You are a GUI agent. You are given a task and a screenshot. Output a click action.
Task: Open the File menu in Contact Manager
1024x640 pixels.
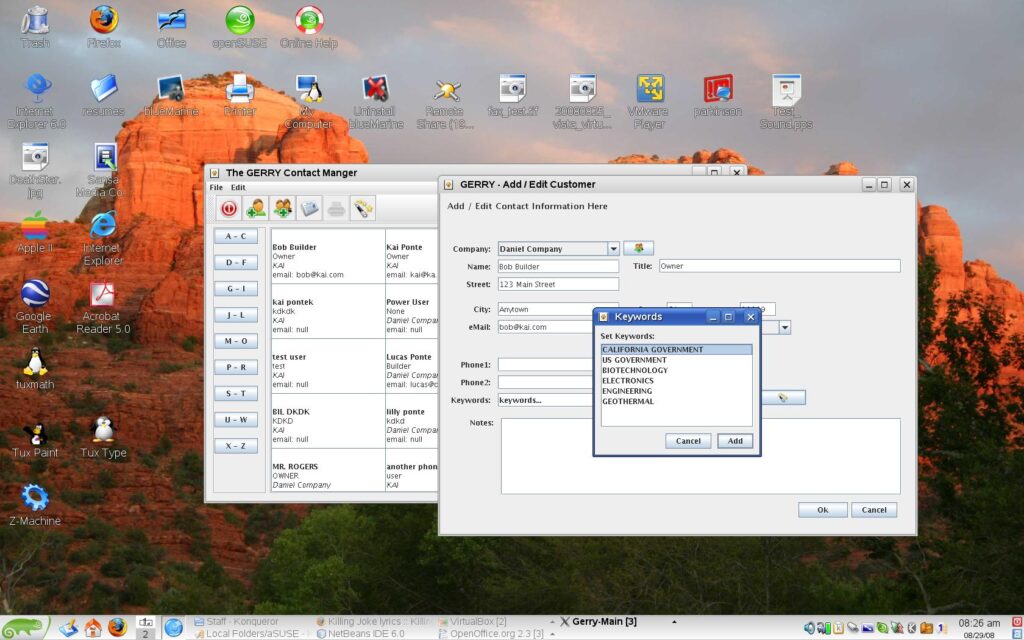coord(216,188)
